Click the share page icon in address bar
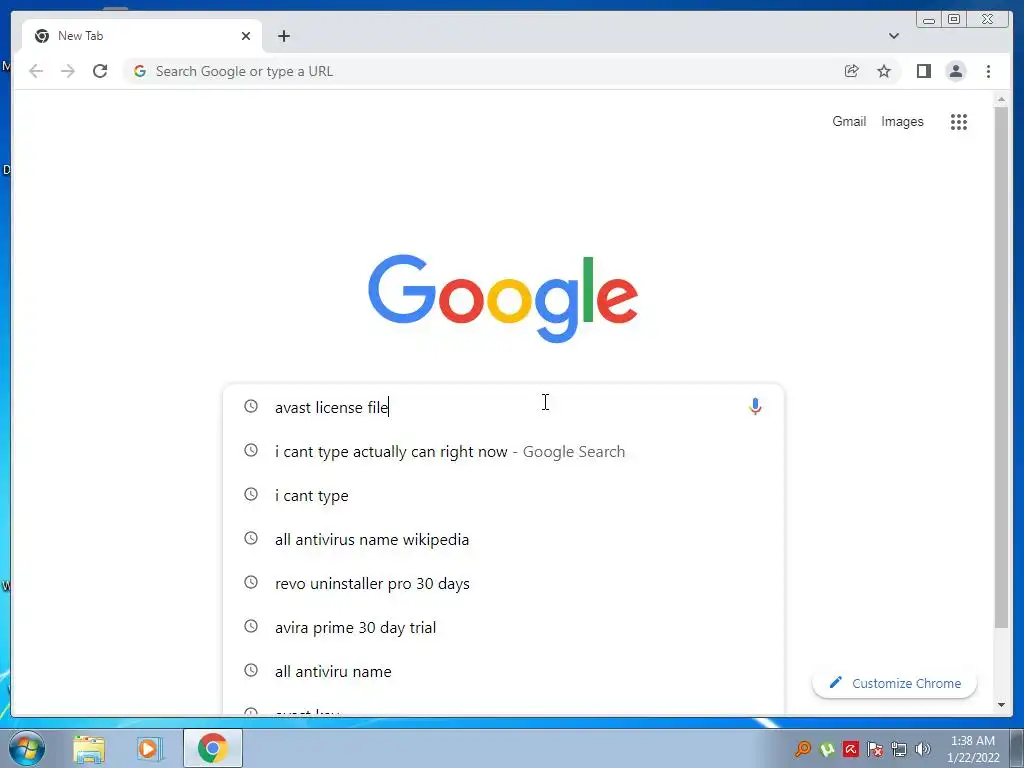The width and height of the screenshot is (1024, 768). point(852,71)
